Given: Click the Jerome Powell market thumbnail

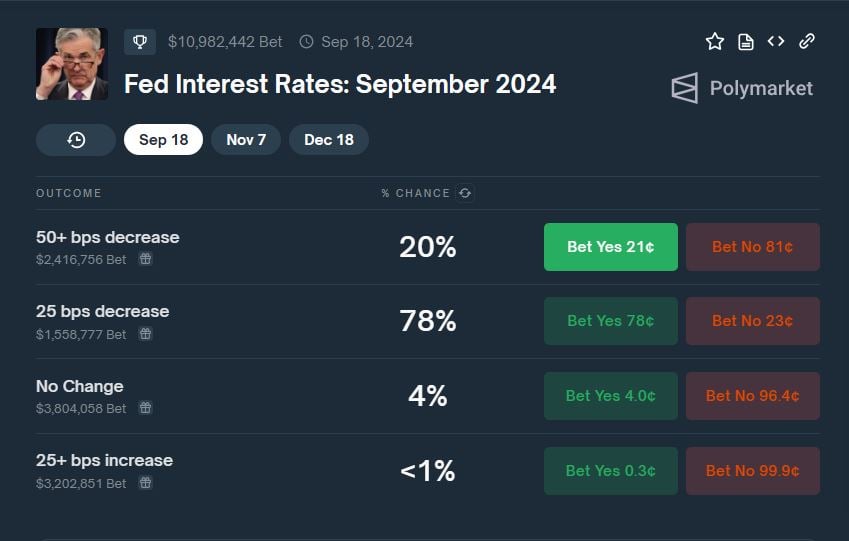Looking at the screenshot, I should [x=72, y=64].
